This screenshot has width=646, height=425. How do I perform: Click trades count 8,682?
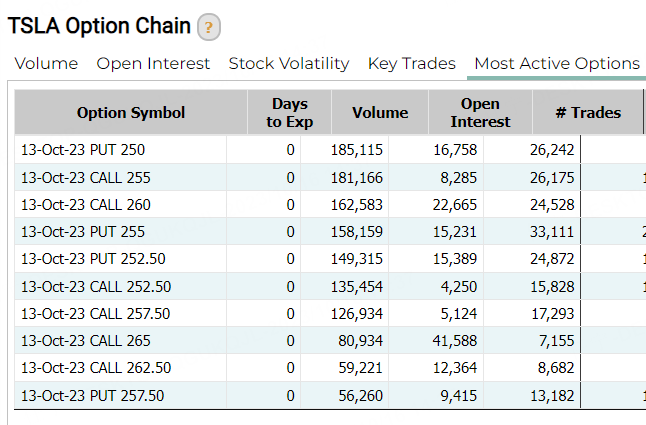pyautogui.click(x=556, y=367)
